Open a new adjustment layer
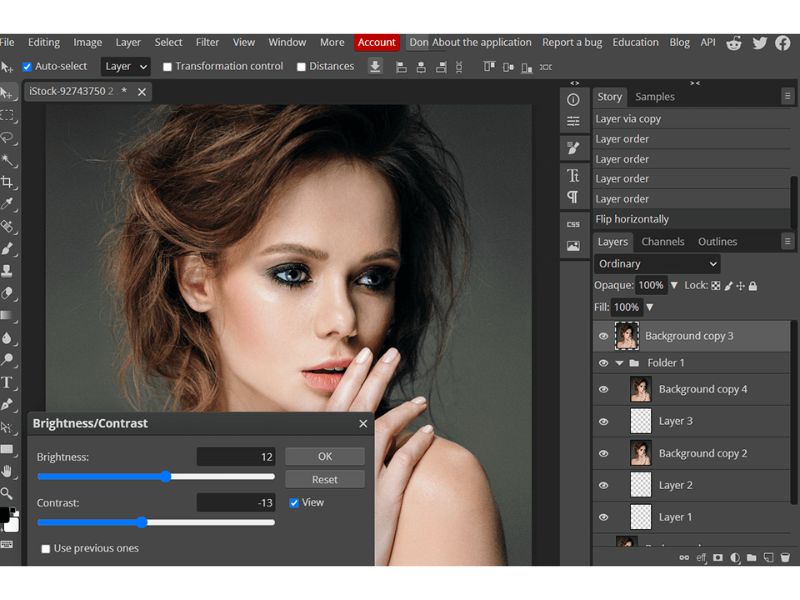800x600 pixels. pos(734,557)
